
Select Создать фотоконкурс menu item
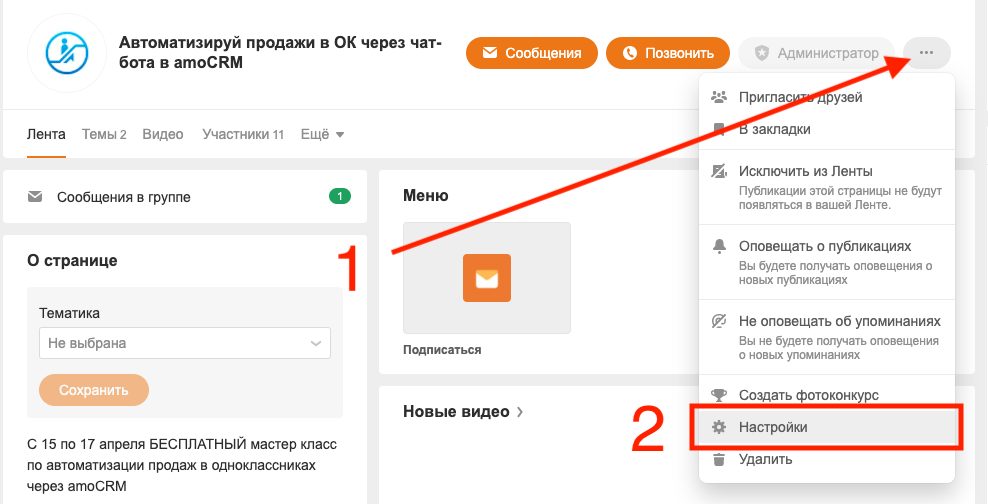[827, 396]
